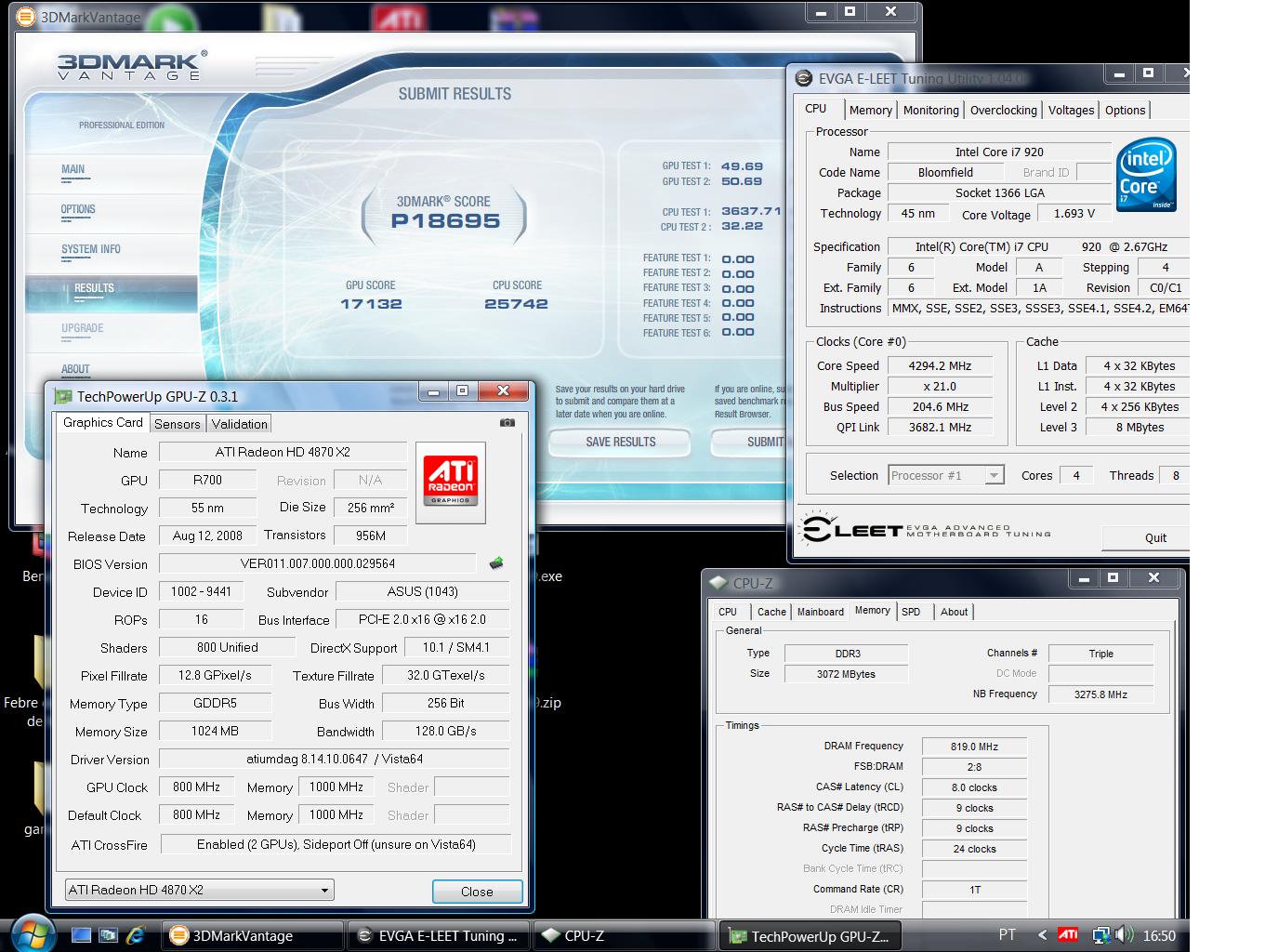Open the Processor #1 selection dropdown
Screen dimensions: 1265x952
[946, 475]
